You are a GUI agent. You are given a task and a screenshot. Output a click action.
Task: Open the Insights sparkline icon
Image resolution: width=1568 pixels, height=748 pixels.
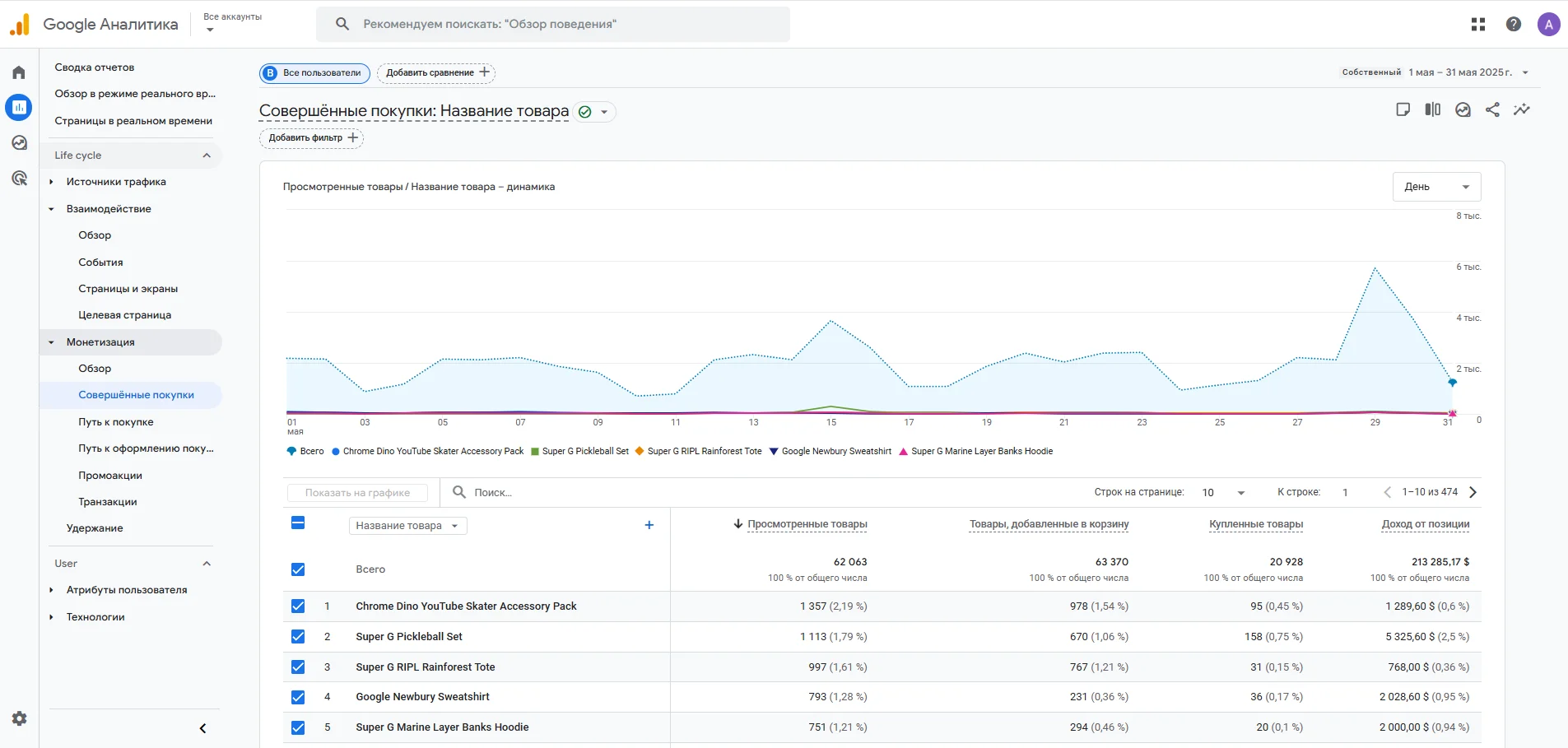1522,109
